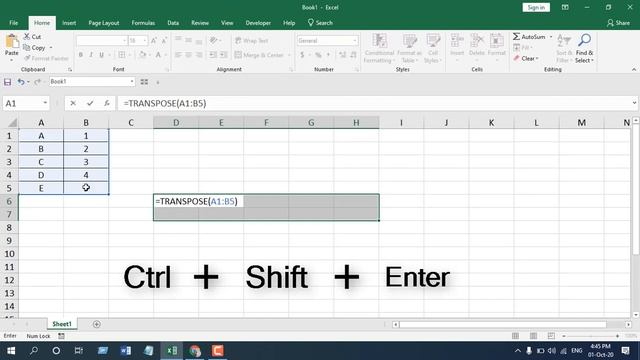Open the General number format dropdown

355,40
